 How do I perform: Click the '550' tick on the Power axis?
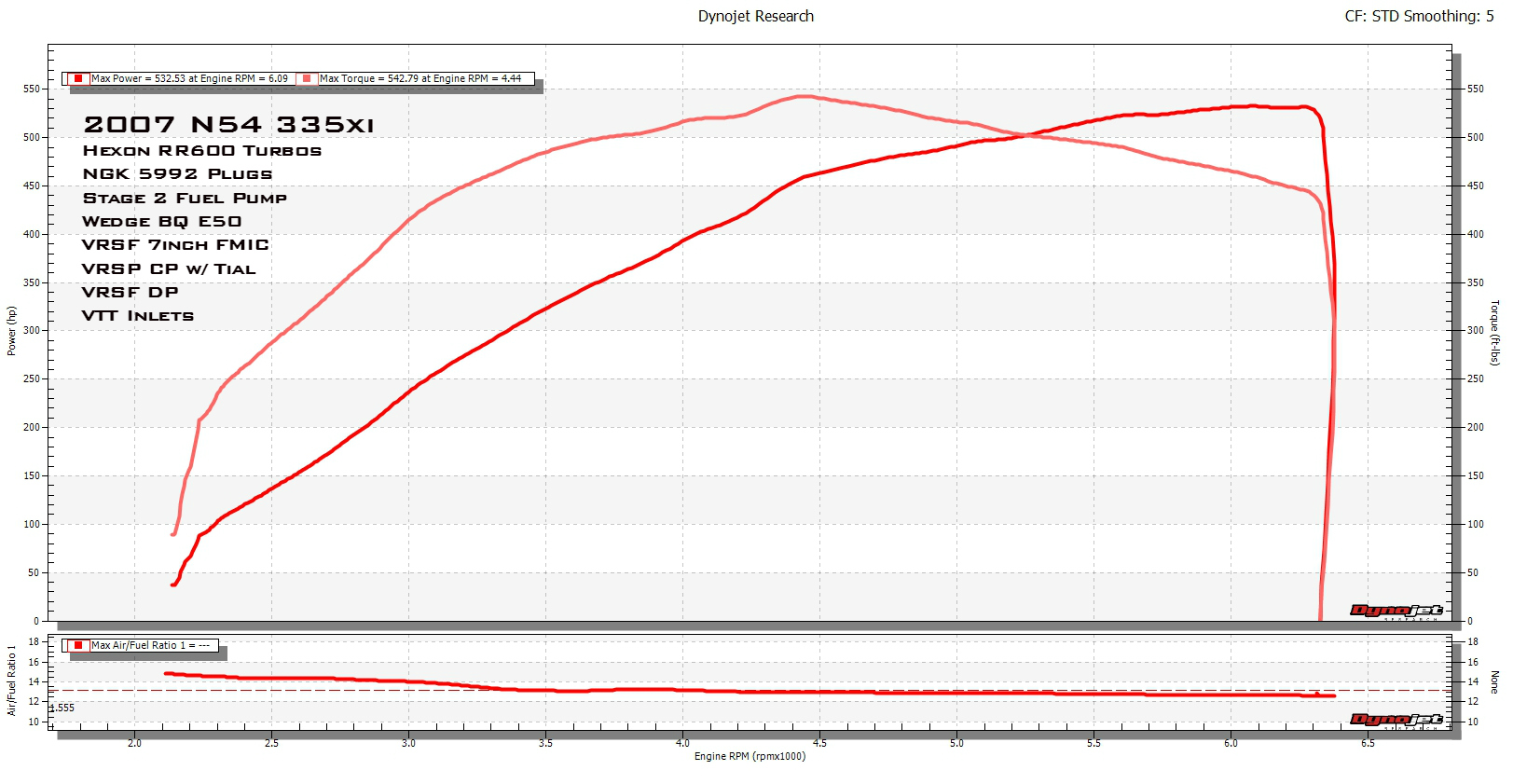click(32, 89)
